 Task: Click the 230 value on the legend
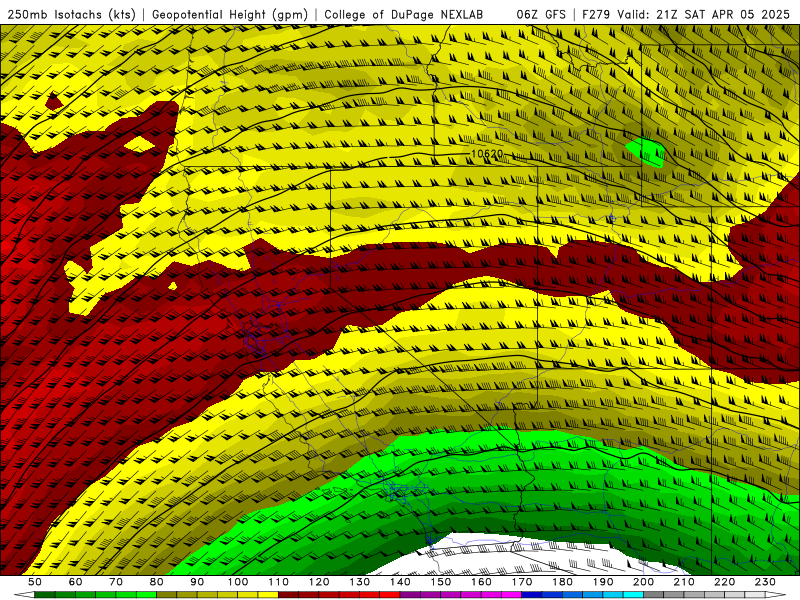point(765,582)
